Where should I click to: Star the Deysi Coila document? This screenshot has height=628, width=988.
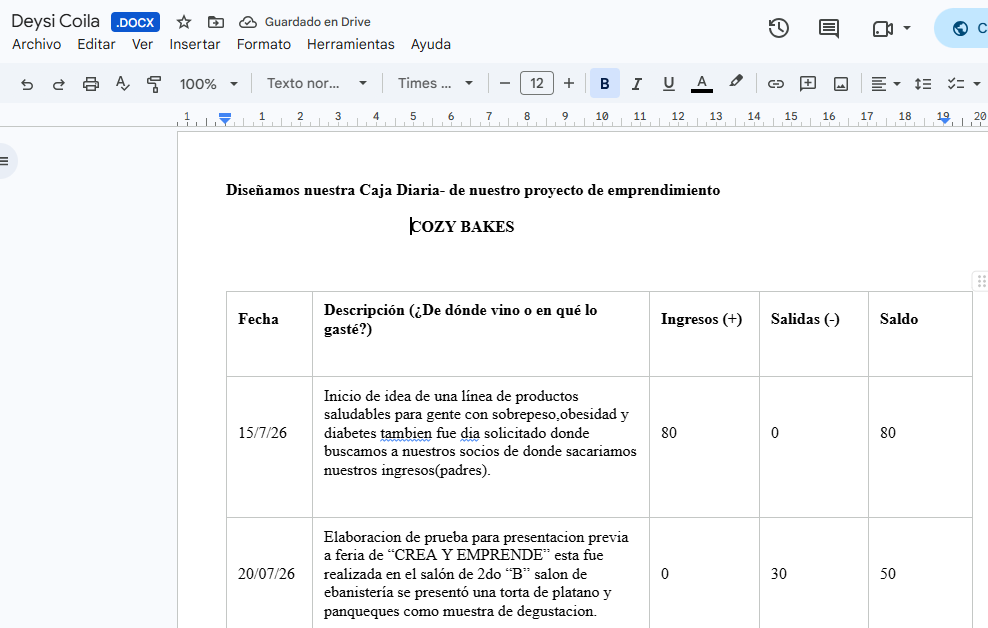pos(183,22)
